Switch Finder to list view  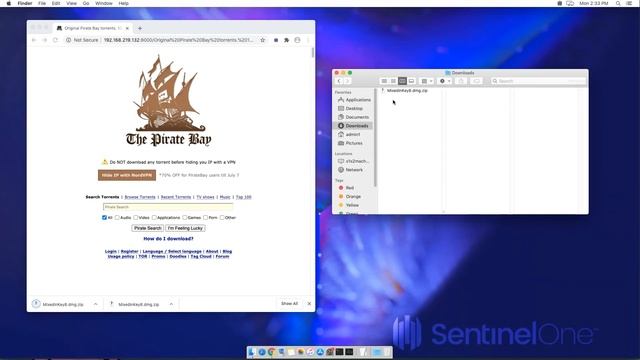point(393,81)
